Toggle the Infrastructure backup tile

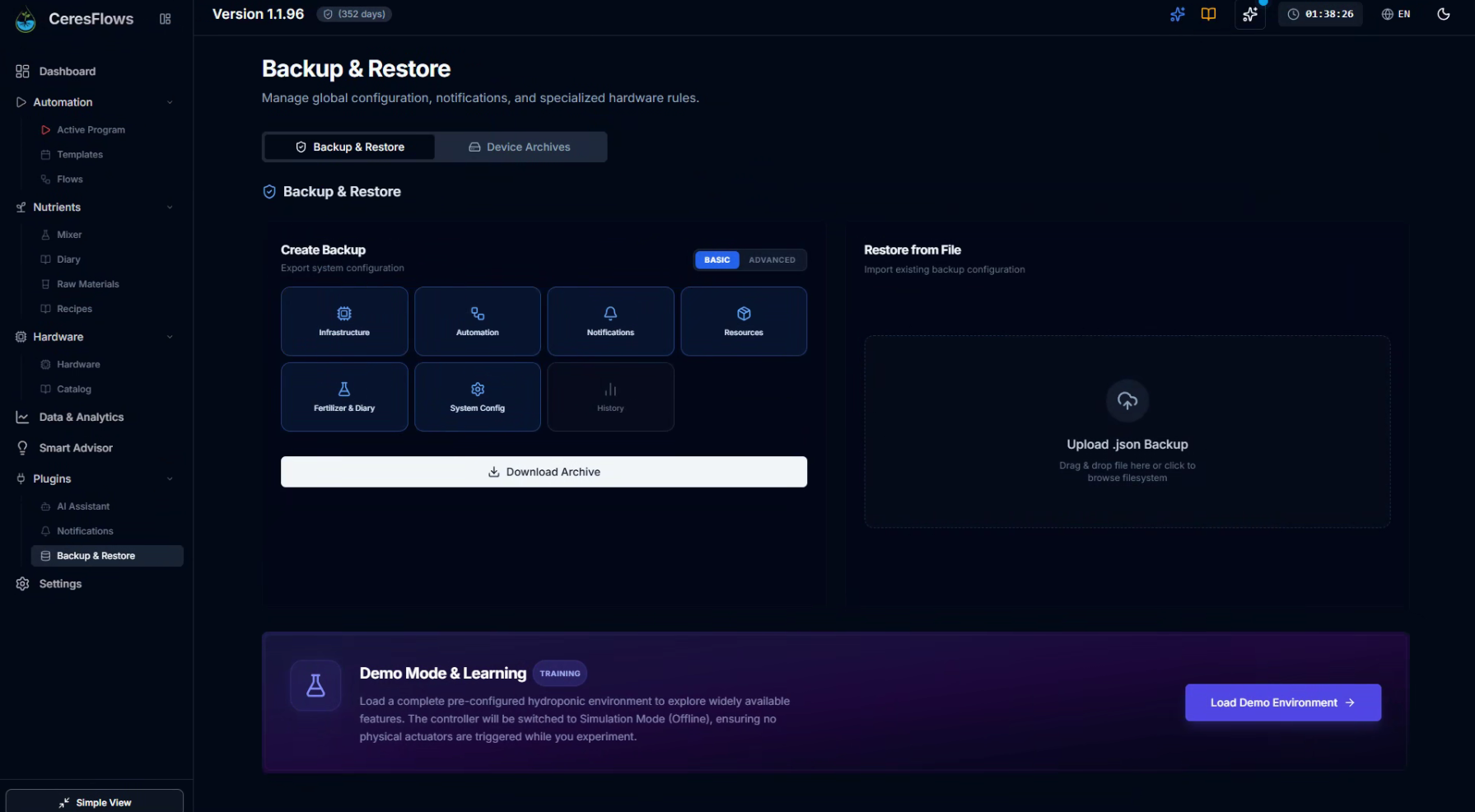click(344, 321)
